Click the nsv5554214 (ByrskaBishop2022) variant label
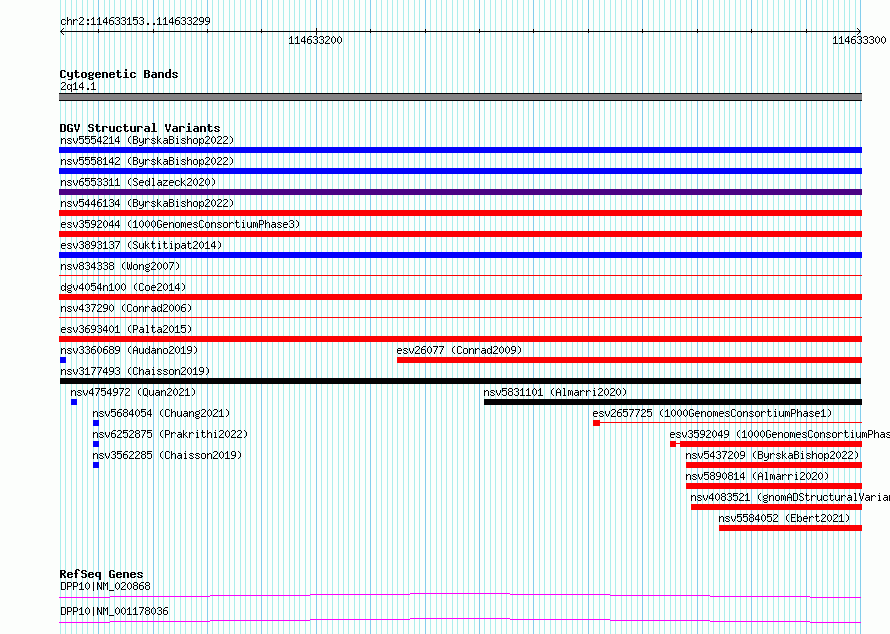Image resolution: width=890 pixels, height=634 pixels. tap(147, 140)
